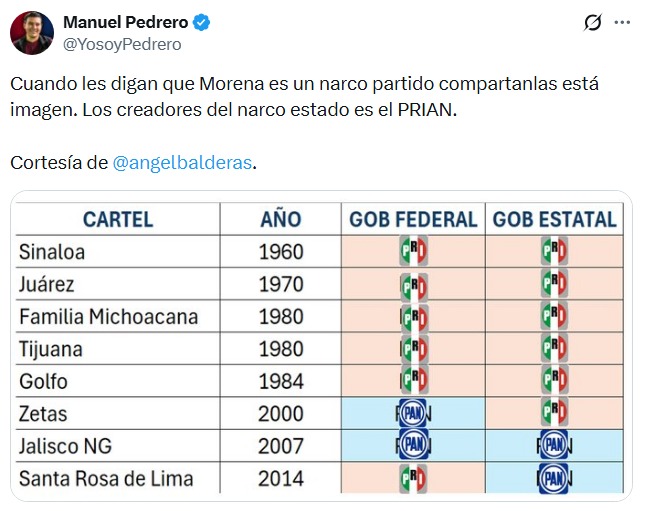Click the AÑO column header
Screen dimensions: 648x511
tap(281, 219)
